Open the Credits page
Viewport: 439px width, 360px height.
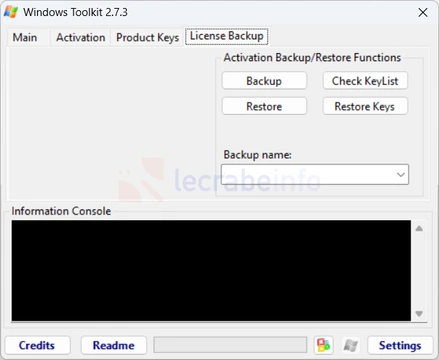(37, 345)
